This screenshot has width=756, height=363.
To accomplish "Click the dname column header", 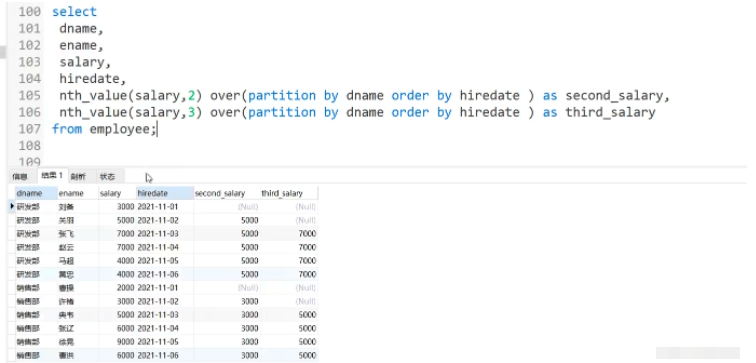I will 36,193.
